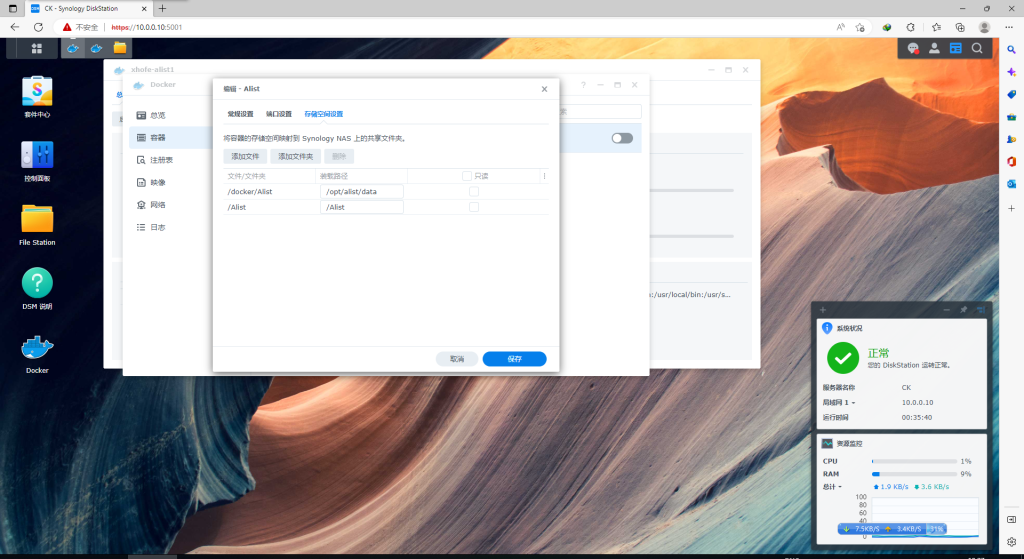Image resolution: width=1024 pixels, height=559 pixels.
Task: Click the CPU usage bar
Action: pyautogui.click(x=914, y=461)
